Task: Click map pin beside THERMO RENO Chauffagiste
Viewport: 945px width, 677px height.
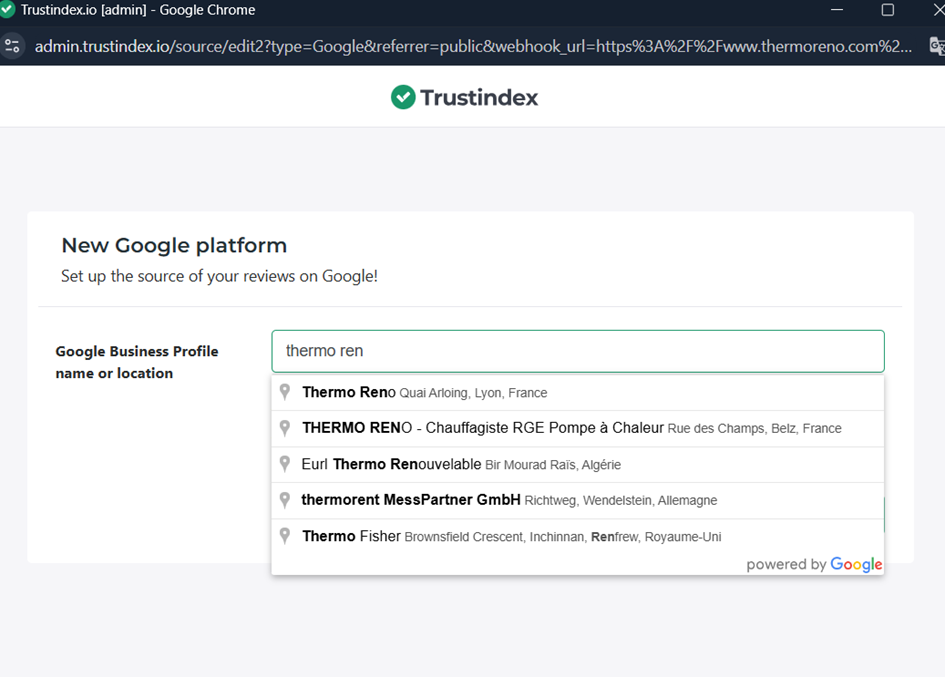Action: coord(285,428)
